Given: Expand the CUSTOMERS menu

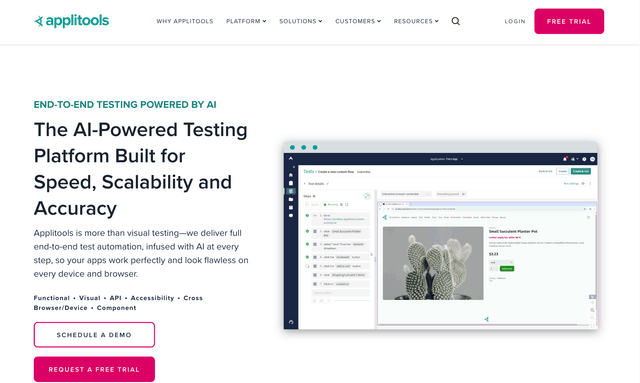Looking at the screenshot, I should click(x=358, y=21).
